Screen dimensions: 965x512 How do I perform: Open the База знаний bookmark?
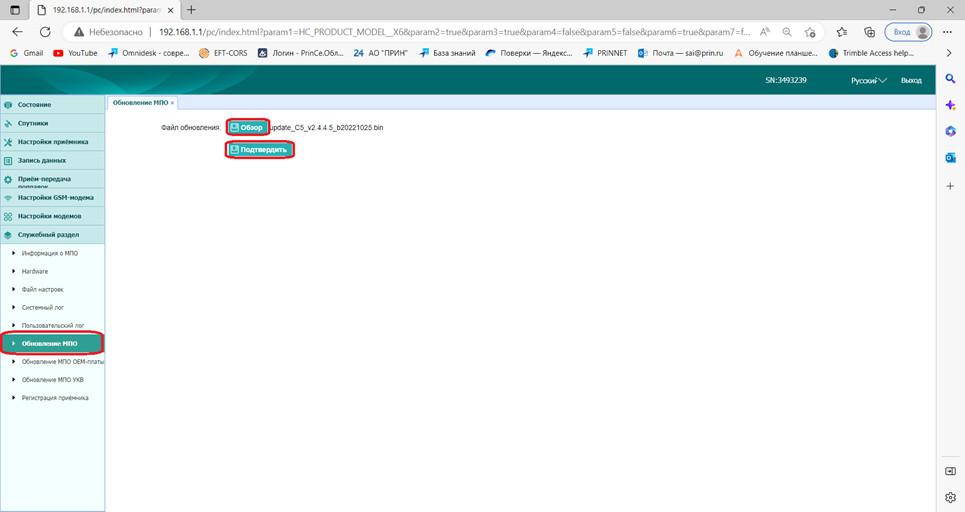pyautogui.click(x=447, y=54)
